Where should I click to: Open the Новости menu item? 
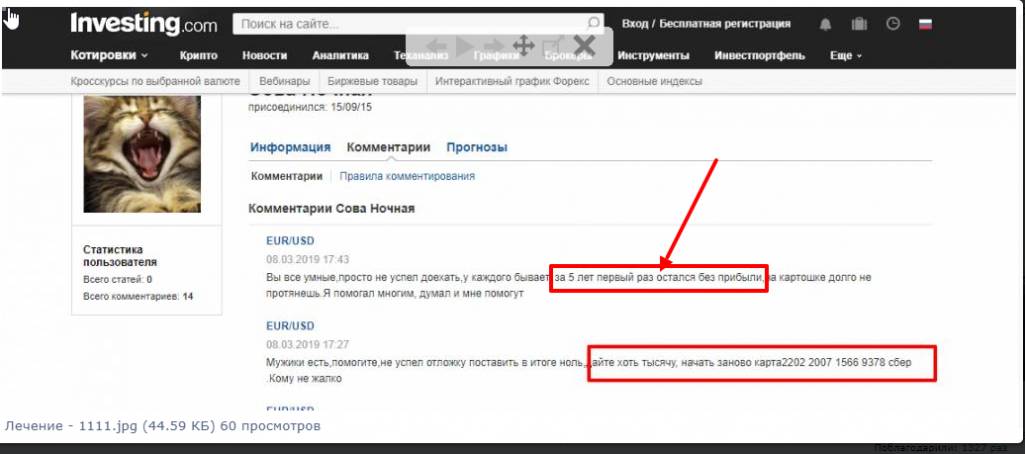[265, 56]
